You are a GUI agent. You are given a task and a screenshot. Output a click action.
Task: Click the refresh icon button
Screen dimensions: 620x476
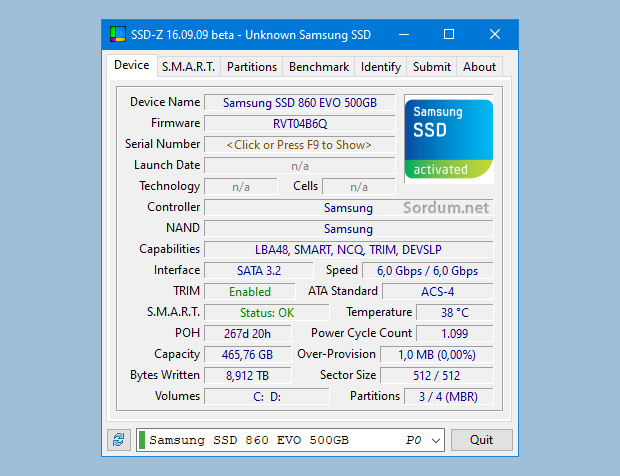click(119, 440)
